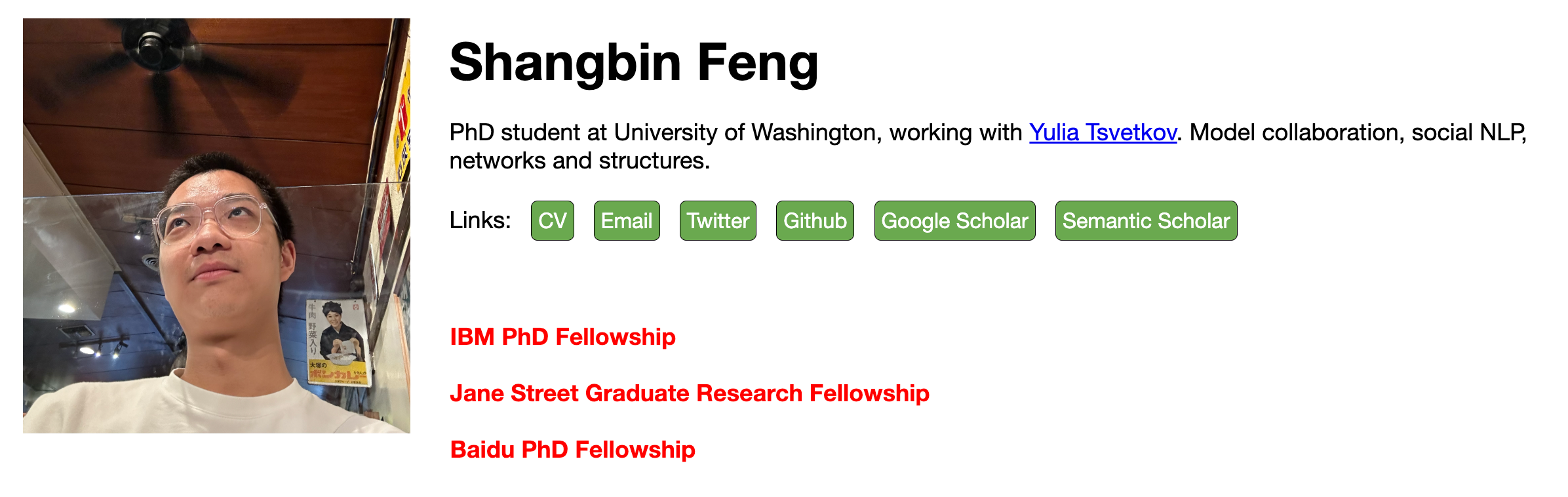Click the "Links:" label text
Viewport: 1568px width, 497px height.
point(480,221)
